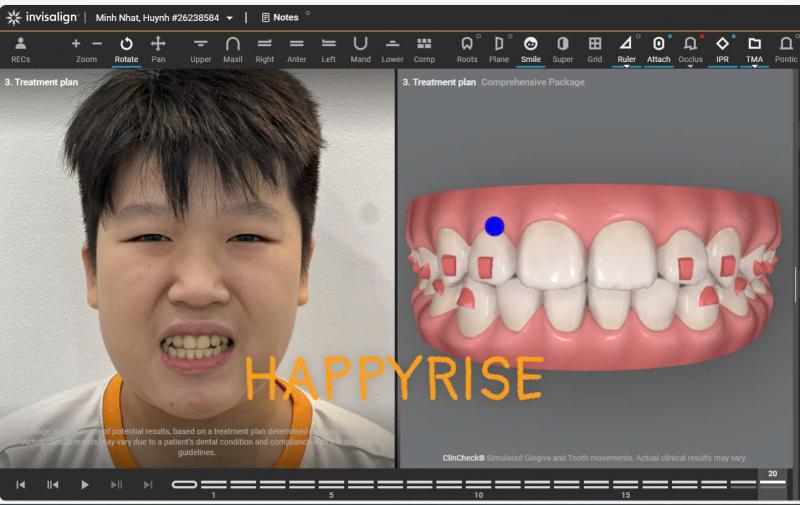The height and width of the screenshot is (505, 800).
Task: Toggle Roots visibility
Action: pos(467,44)
